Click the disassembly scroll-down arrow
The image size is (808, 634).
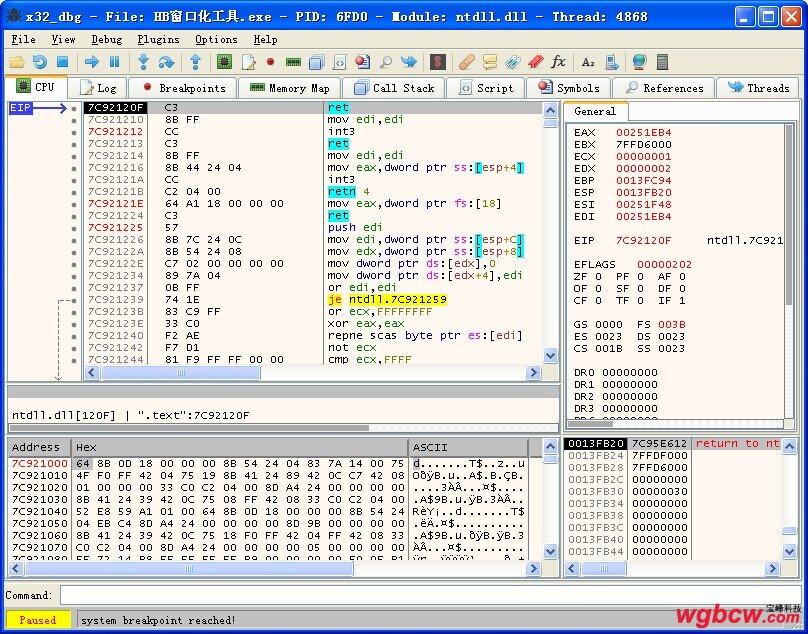550,355
